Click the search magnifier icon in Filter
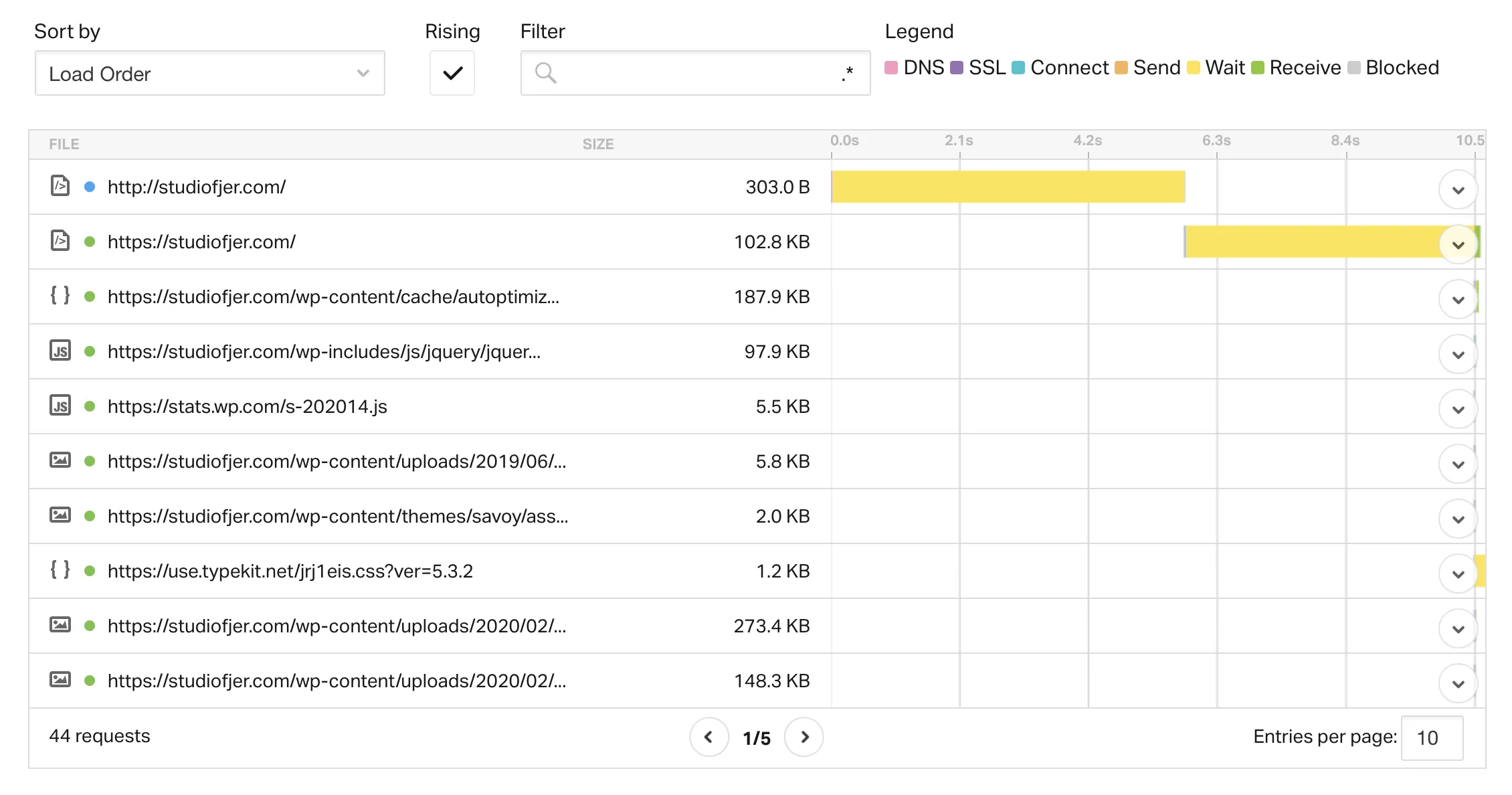The width and height of the screenshot is (1512, 795). coord(546,73)
